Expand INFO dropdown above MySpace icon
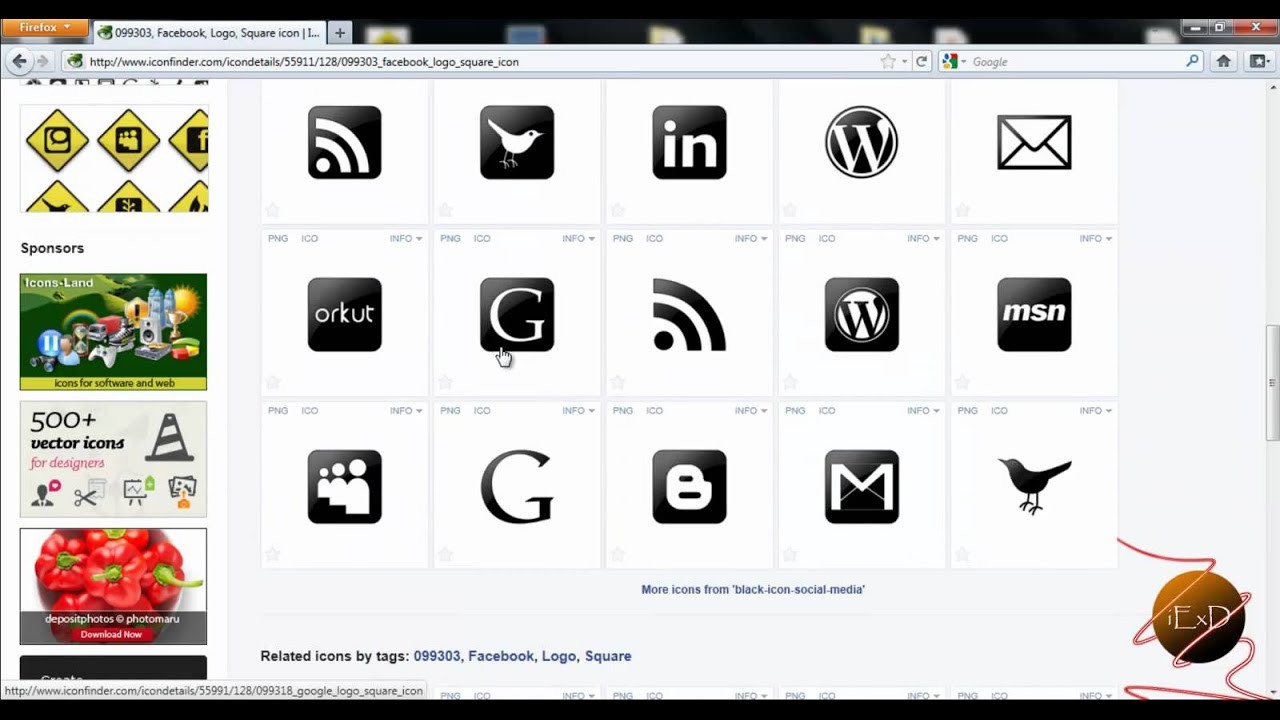1280x720 pixels. 405,410
